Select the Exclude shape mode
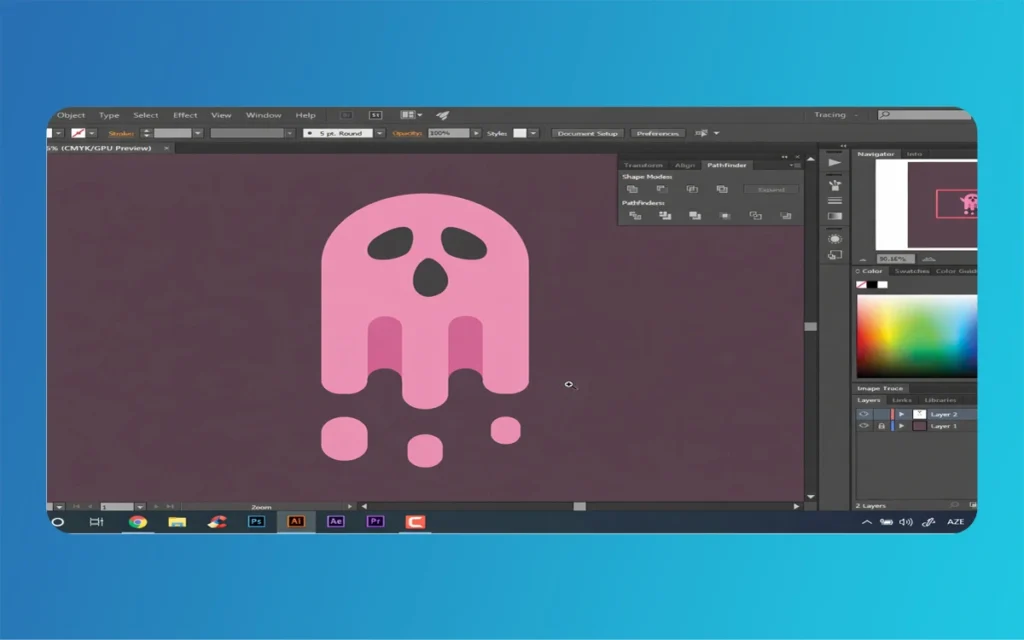 pos(723,189)
